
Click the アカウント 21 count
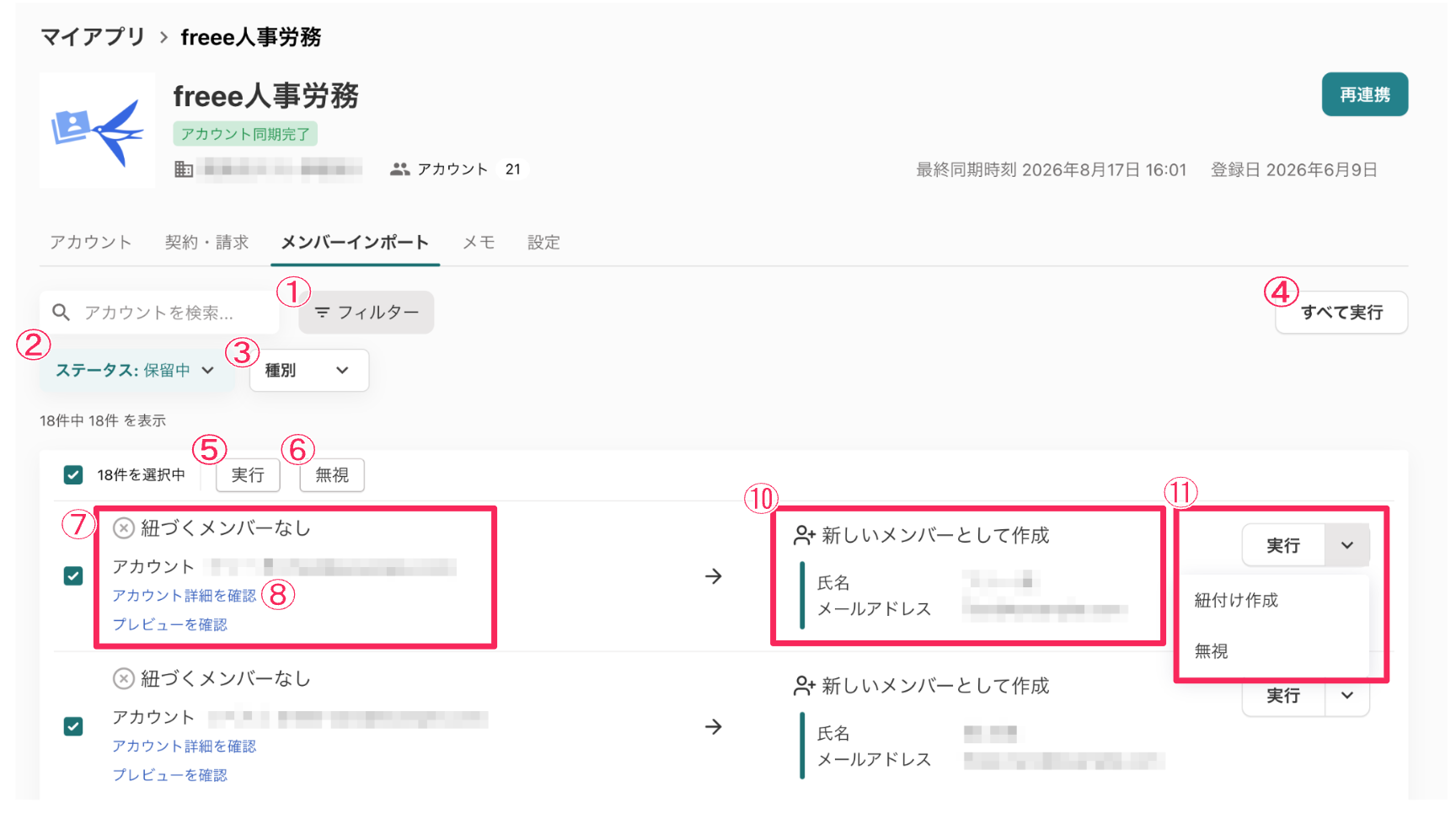pos(459,169)
